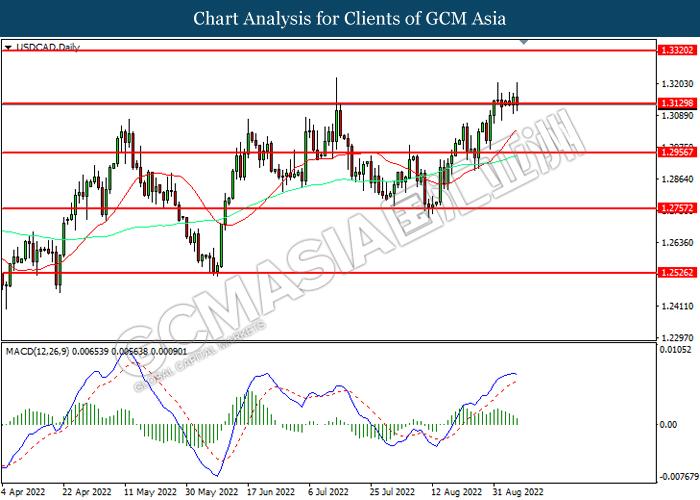Click the 6 Jul 2022 date label
The height and width of the screenshot is (500, 700).
click(x=329, y=492)
